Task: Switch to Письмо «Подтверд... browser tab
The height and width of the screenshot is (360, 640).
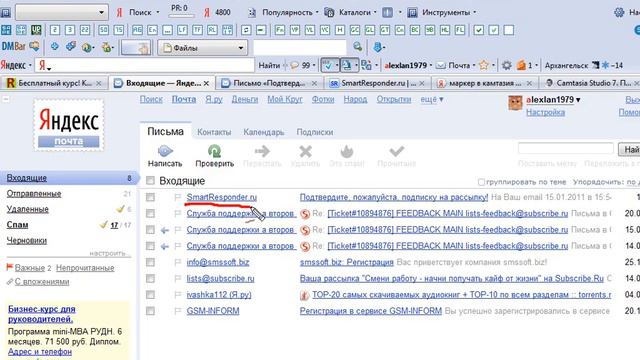Action: tap(269, 83)
